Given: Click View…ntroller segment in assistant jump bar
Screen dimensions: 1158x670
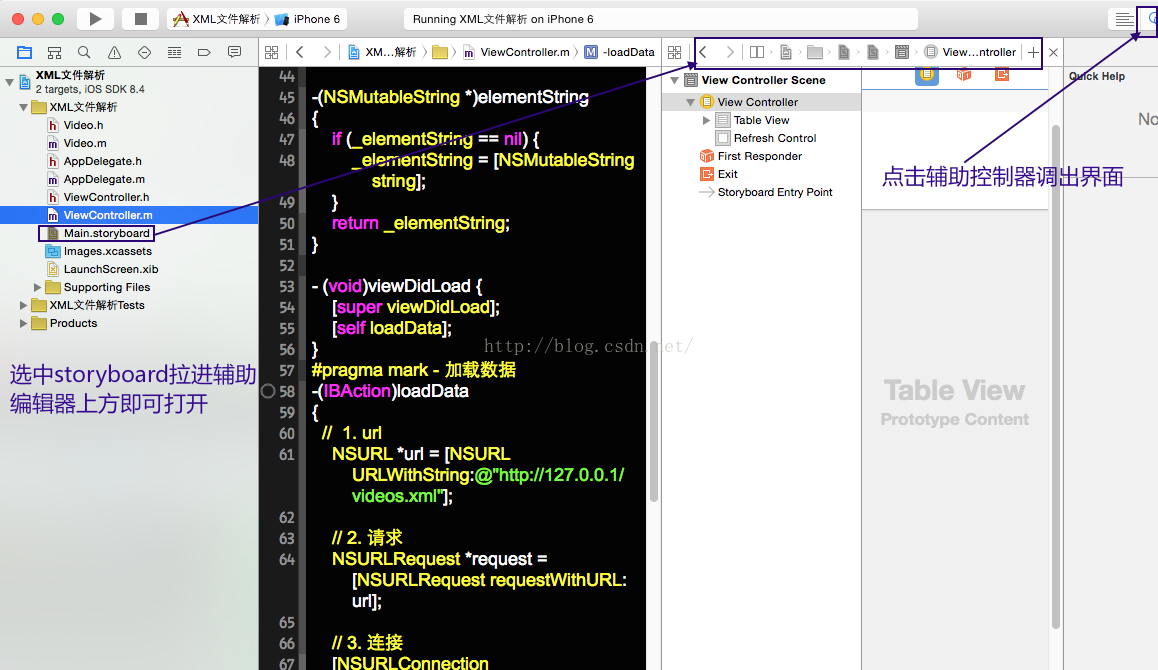Looking at the screenshot, I should coord(971,52).
